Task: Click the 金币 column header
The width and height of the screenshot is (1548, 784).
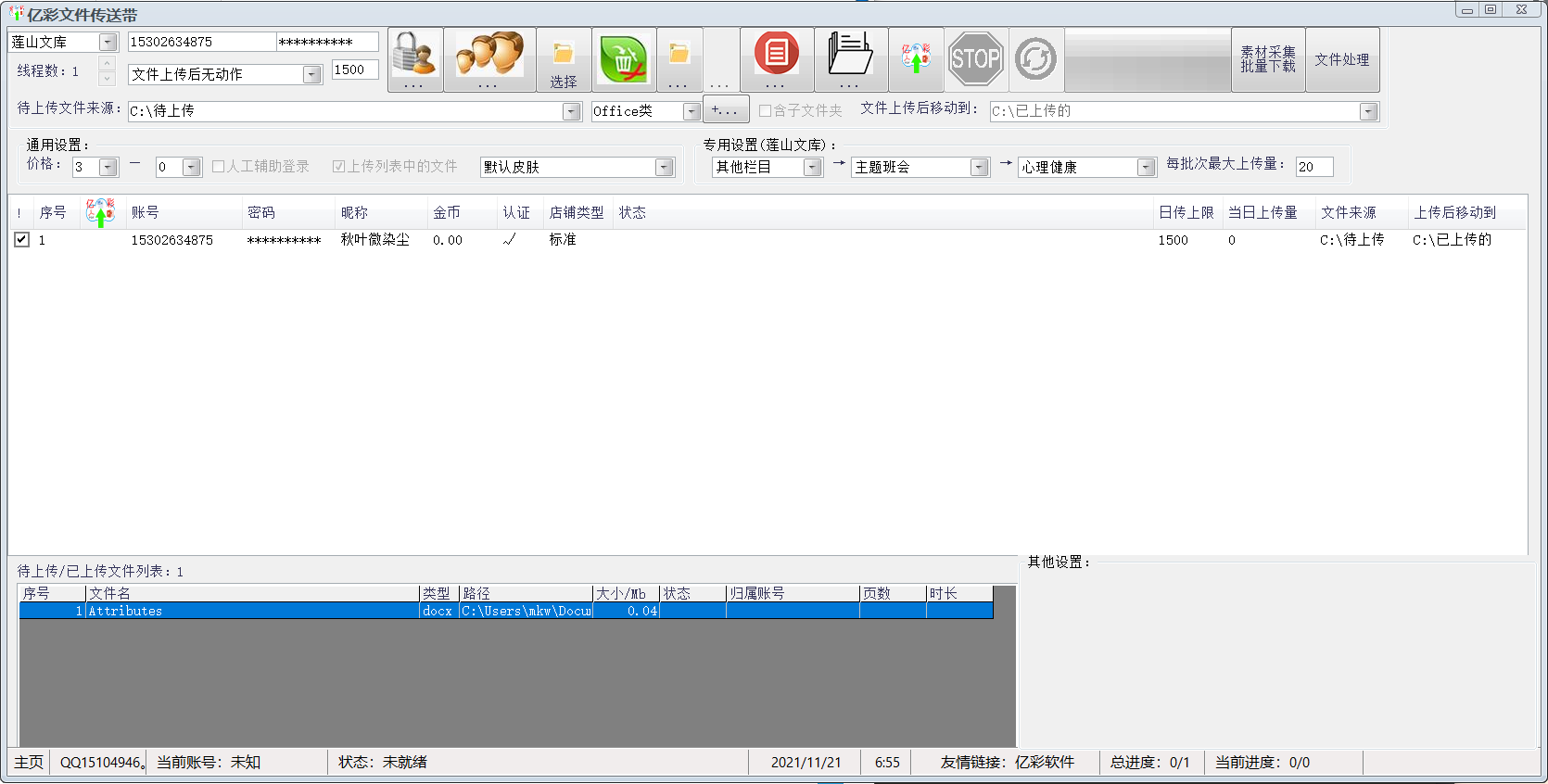Action: tap(463, 212)
